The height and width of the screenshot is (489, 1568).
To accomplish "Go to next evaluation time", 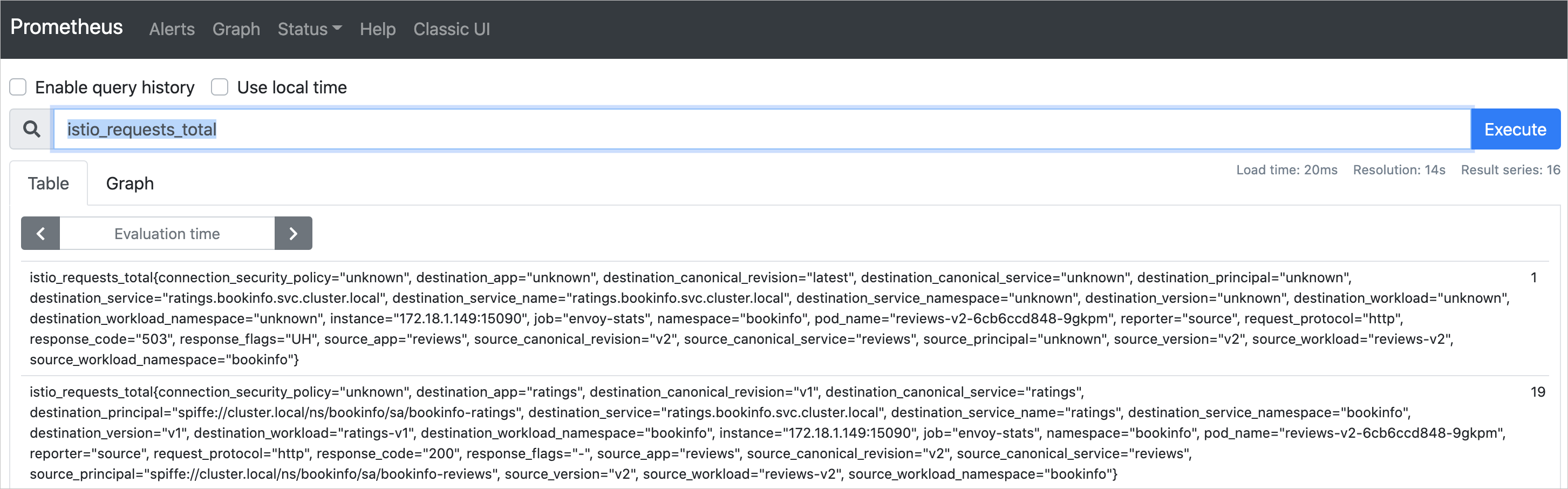I will [x=293, y=233].
